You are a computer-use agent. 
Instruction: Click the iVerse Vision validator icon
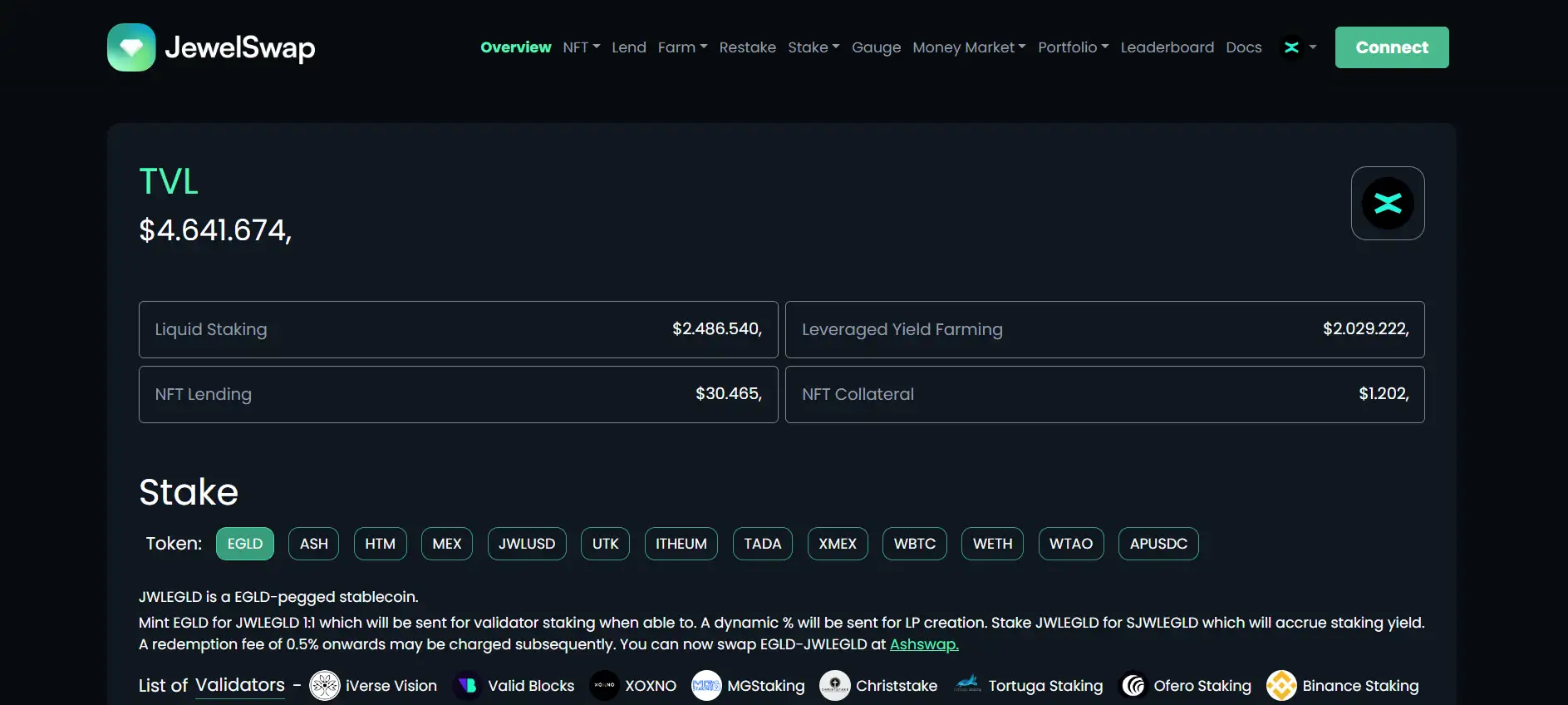coord(324,686)
